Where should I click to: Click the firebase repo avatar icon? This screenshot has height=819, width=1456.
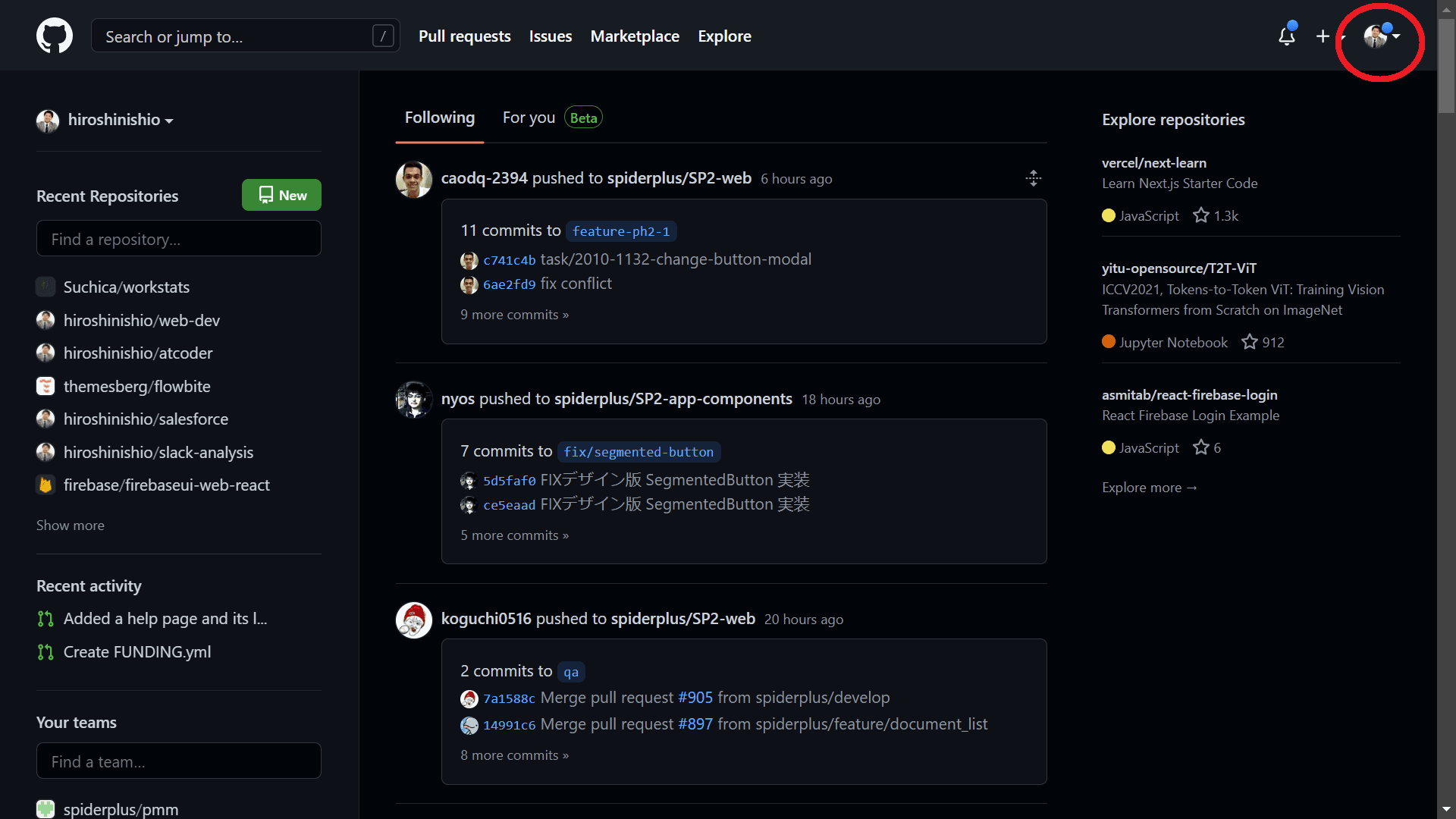pyautogui.click(x=45, y=485)
